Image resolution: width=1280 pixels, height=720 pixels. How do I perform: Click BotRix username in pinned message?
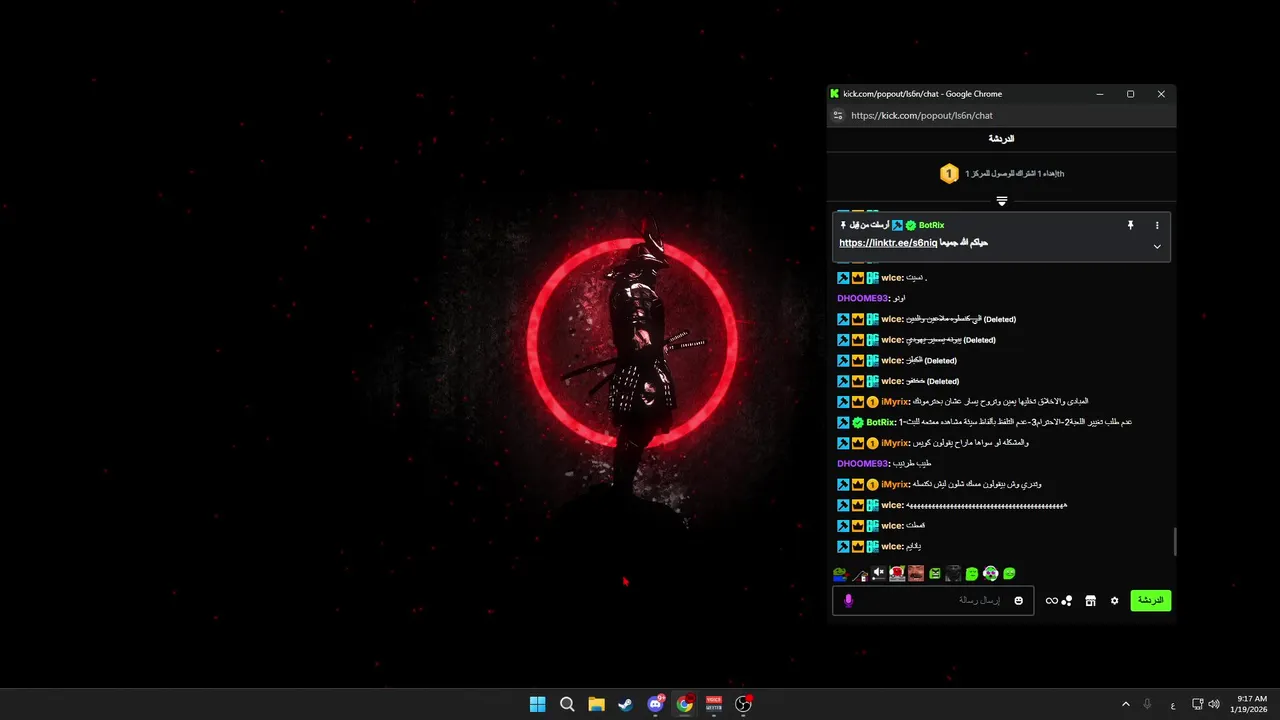point(931,225)
